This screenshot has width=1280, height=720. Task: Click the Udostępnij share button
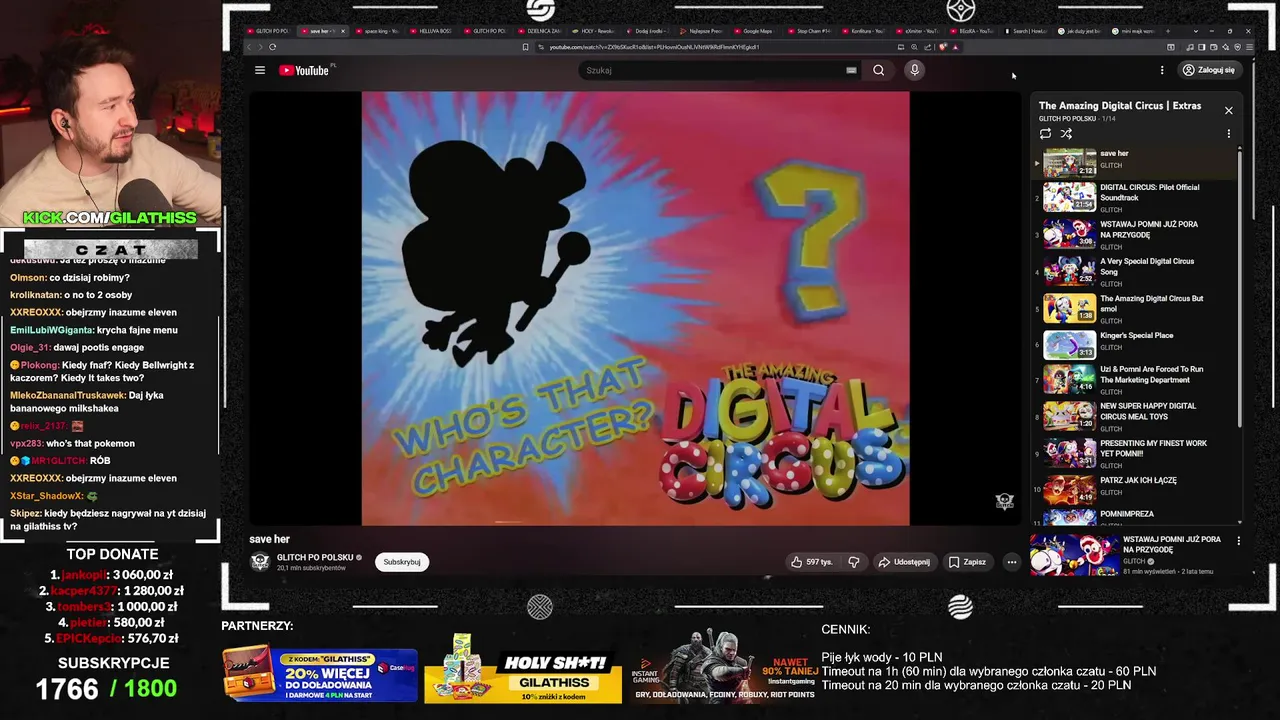click(904, 562)
